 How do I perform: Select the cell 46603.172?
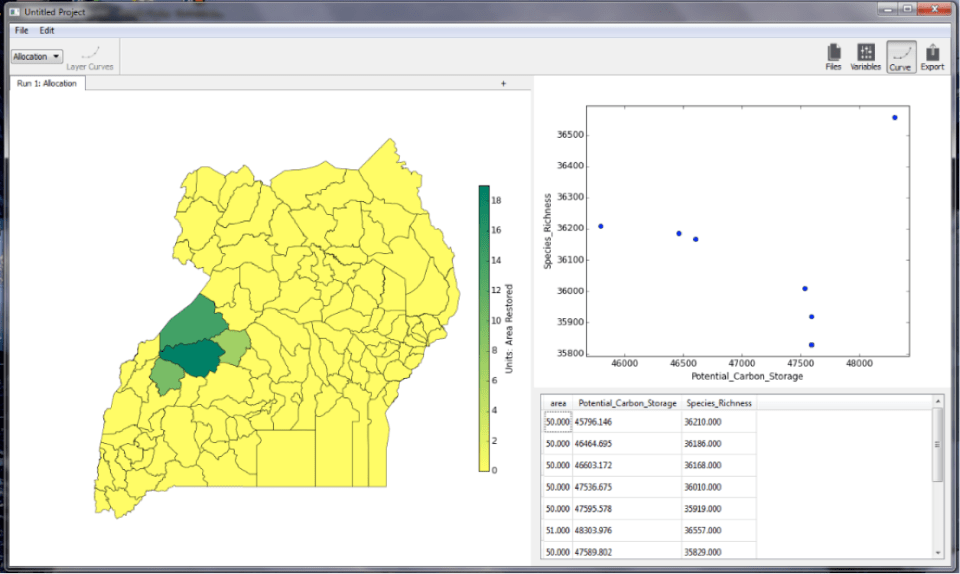[x=627, y=465]
